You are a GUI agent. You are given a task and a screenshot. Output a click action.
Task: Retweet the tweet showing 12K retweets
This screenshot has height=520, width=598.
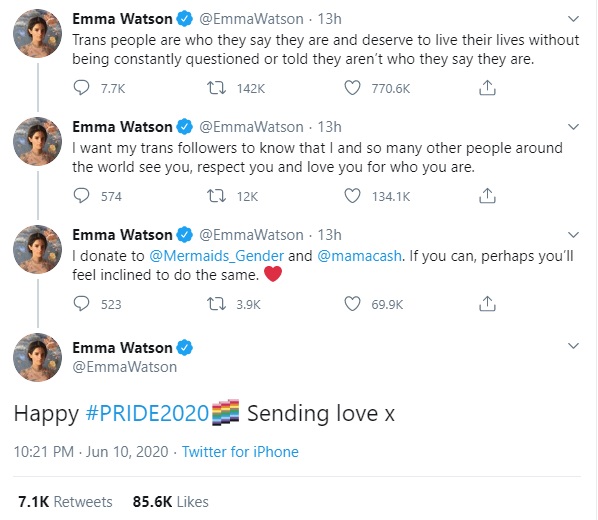tap(216, 196)
